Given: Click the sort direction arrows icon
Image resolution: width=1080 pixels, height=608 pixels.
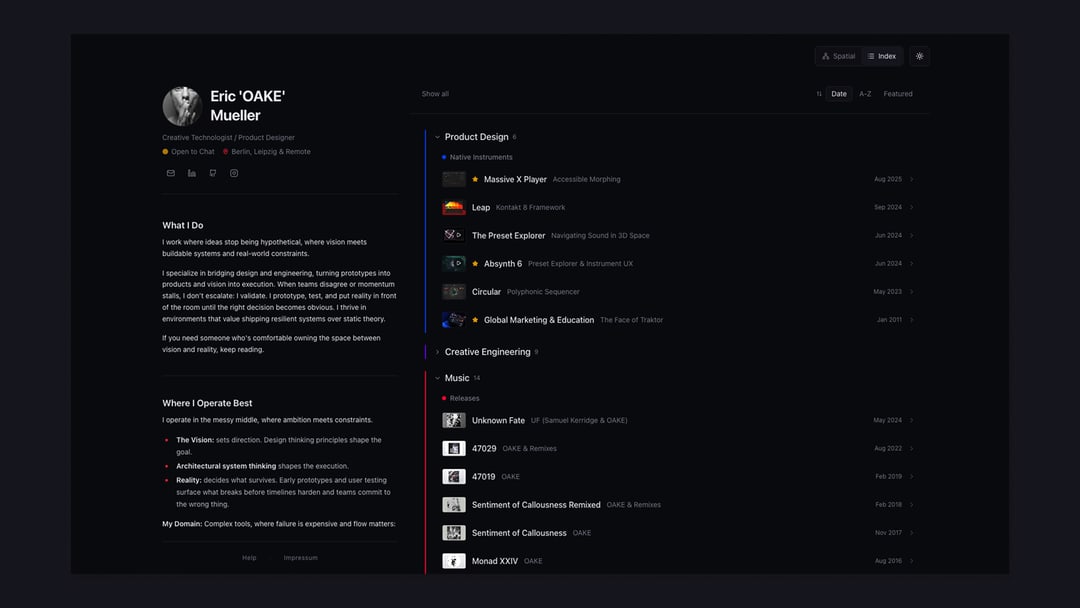Looking at the screenshot, I should 819,94.
